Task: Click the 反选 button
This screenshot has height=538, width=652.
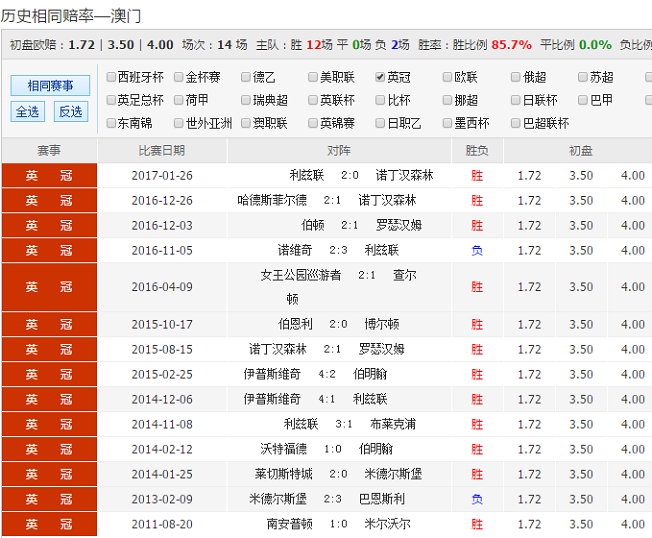Action: (71, 111)
